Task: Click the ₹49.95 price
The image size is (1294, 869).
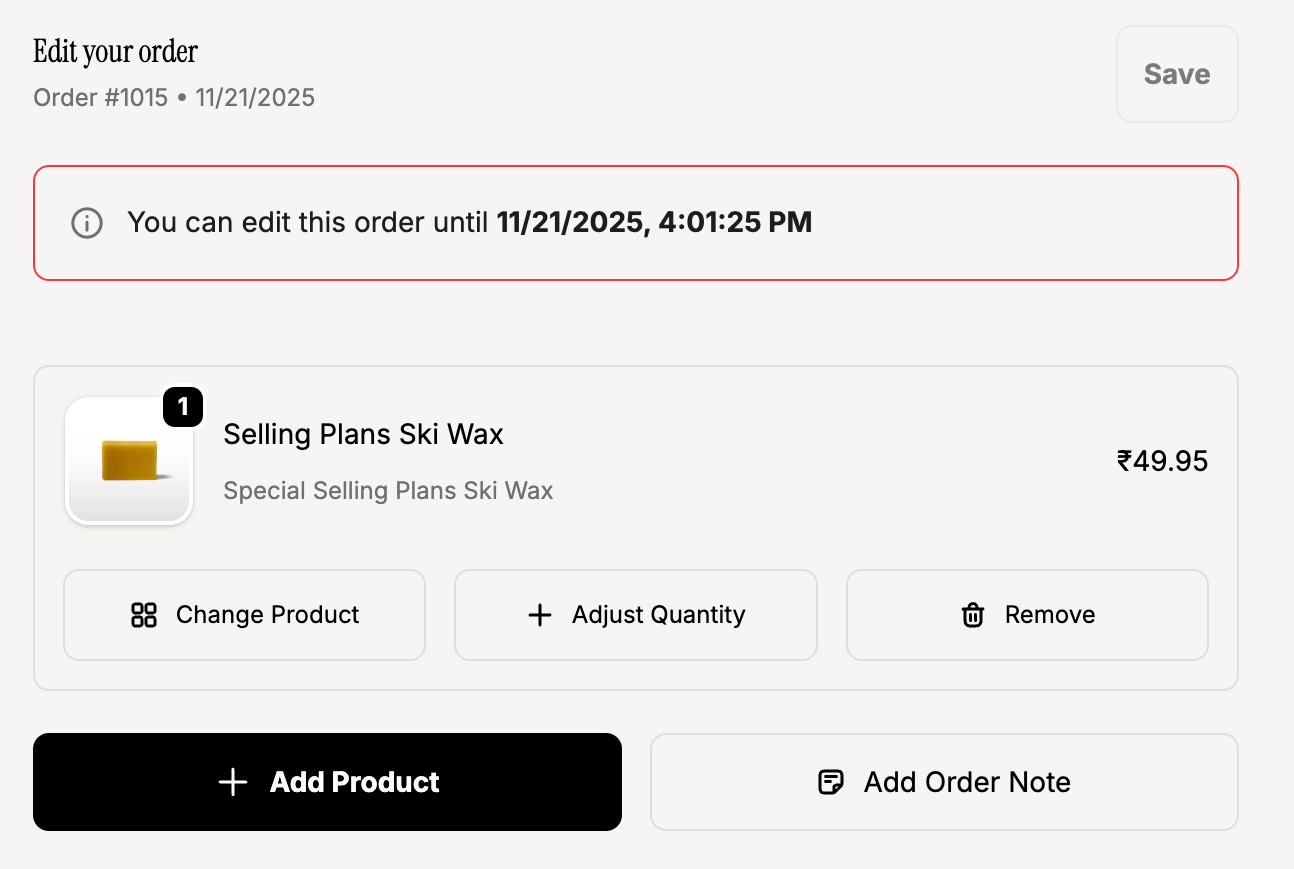Action: tap(1162, 461)
